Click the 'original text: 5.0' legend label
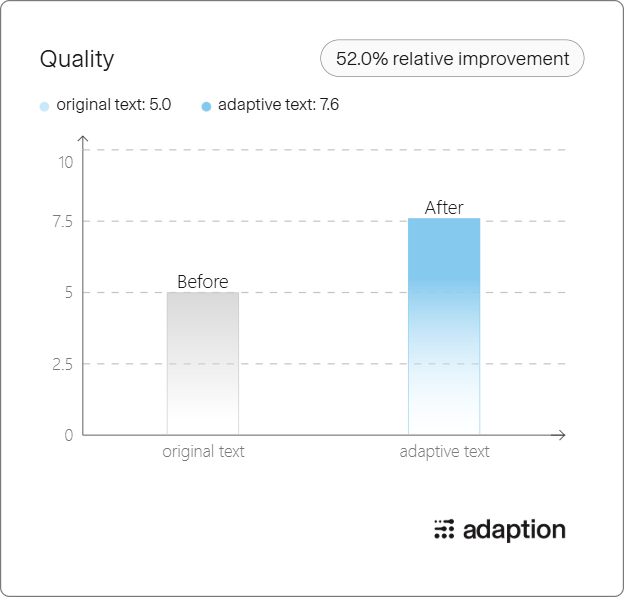624x597 pixels. click(114, 105)
